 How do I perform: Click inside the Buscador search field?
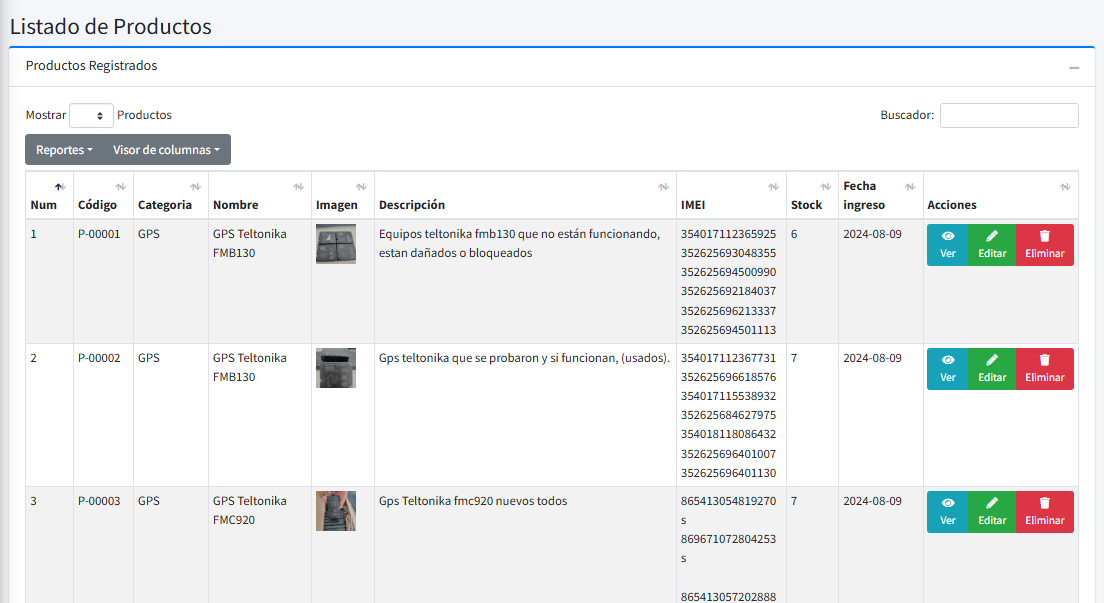(x=1008, y=116)
